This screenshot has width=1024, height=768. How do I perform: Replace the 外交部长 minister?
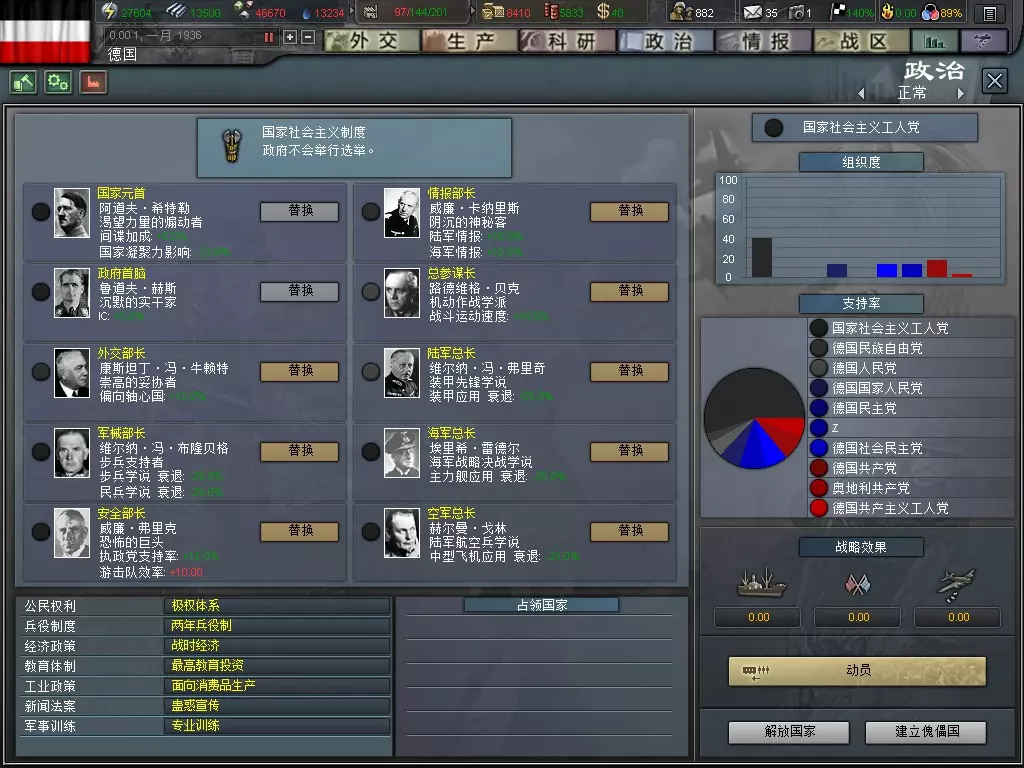[300, 372]
